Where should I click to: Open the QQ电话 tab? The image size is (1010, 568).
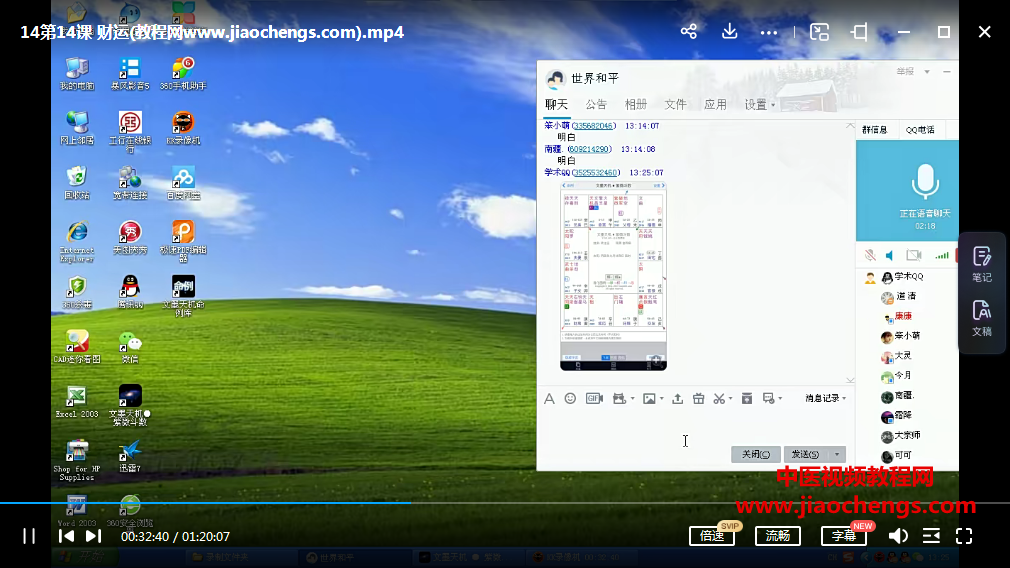(x=920, y=130)
